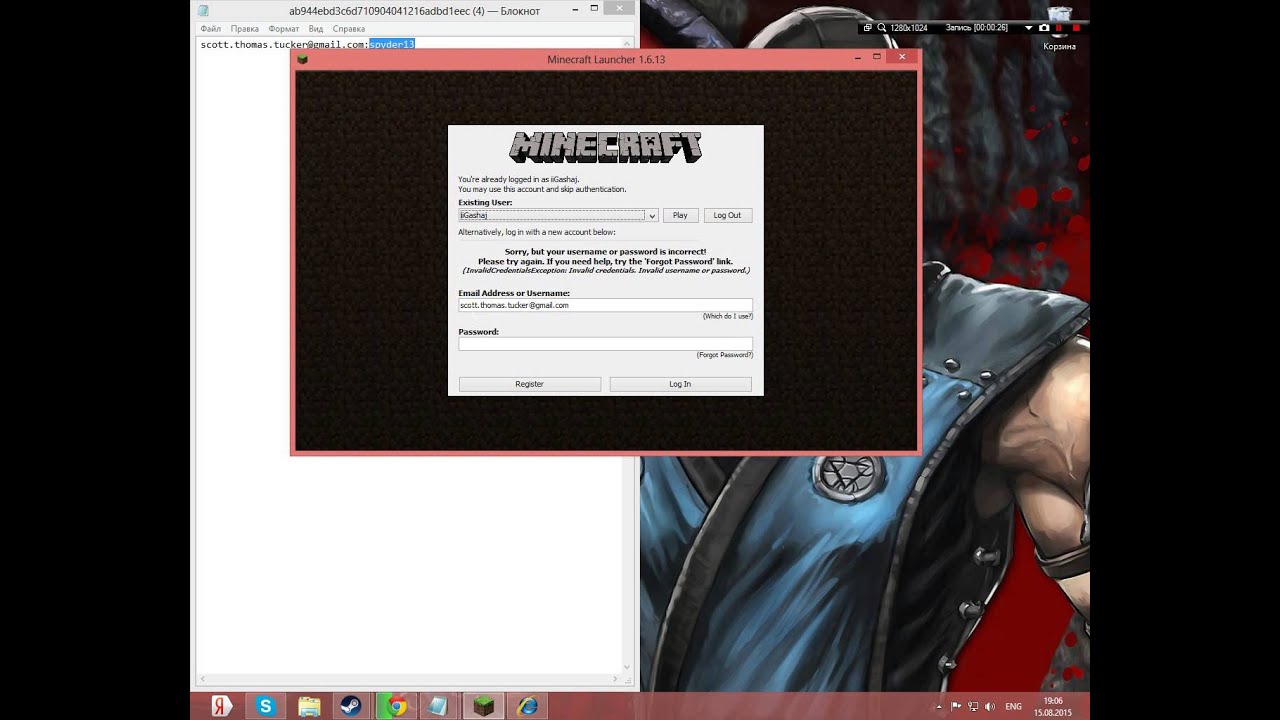Click the Log In button
This screenshot has width=1280, height=720.
(680, 384)
